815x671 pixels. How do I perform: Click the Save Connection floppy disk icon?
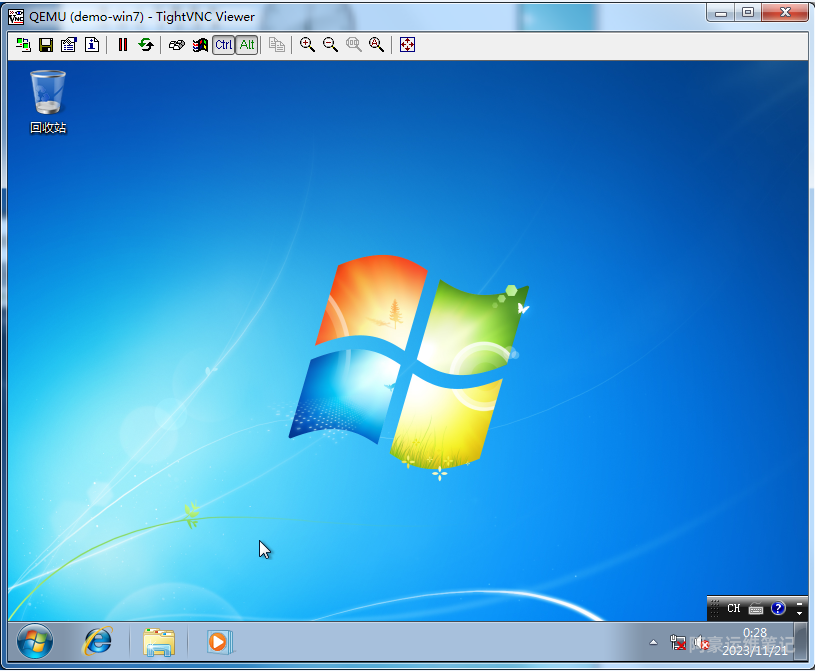click(46, 45)
